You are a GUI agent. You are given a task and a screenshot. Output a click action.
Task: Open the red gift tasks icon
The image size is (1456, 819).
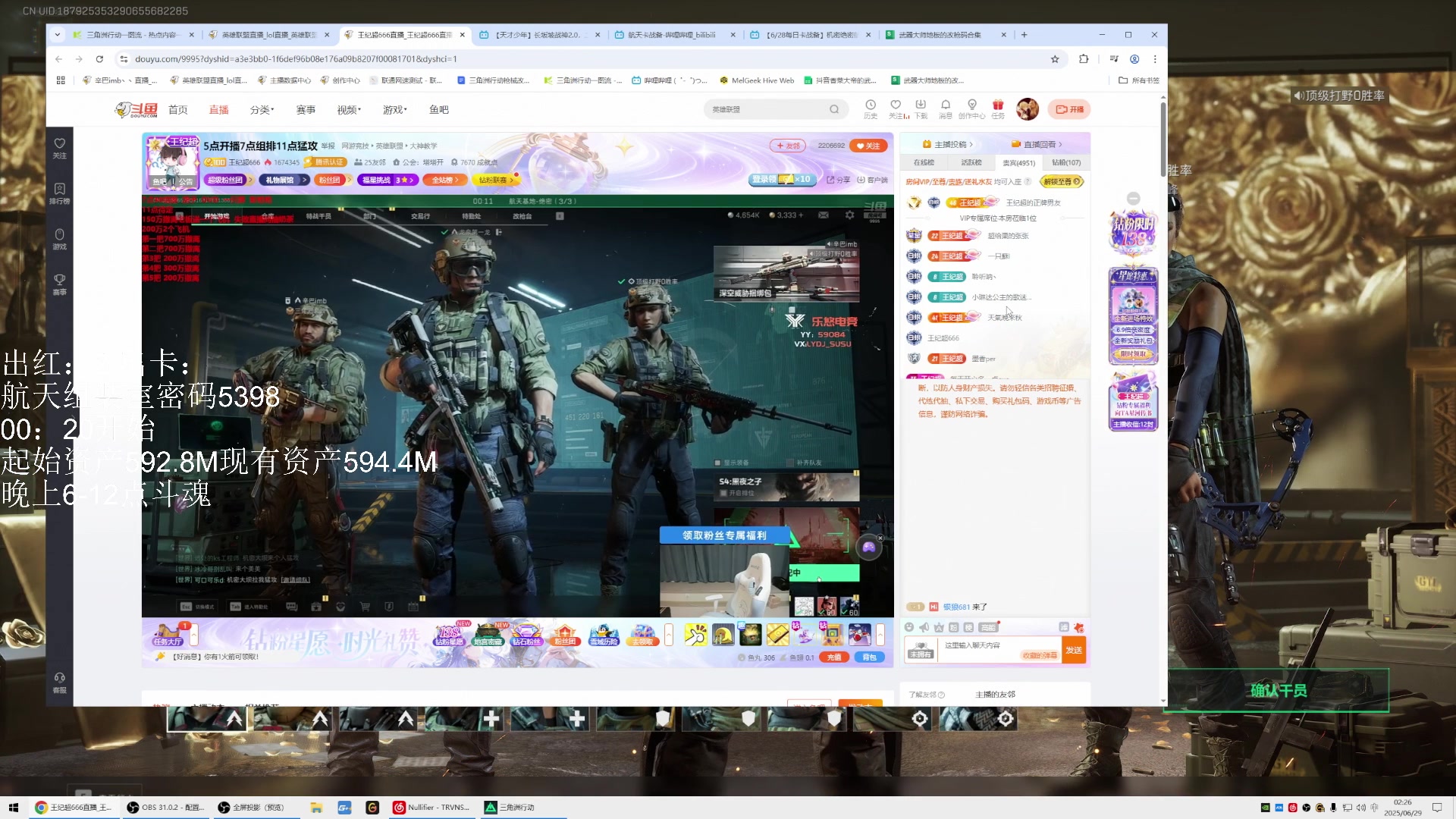pyautogui.click(x=998, y=105)
